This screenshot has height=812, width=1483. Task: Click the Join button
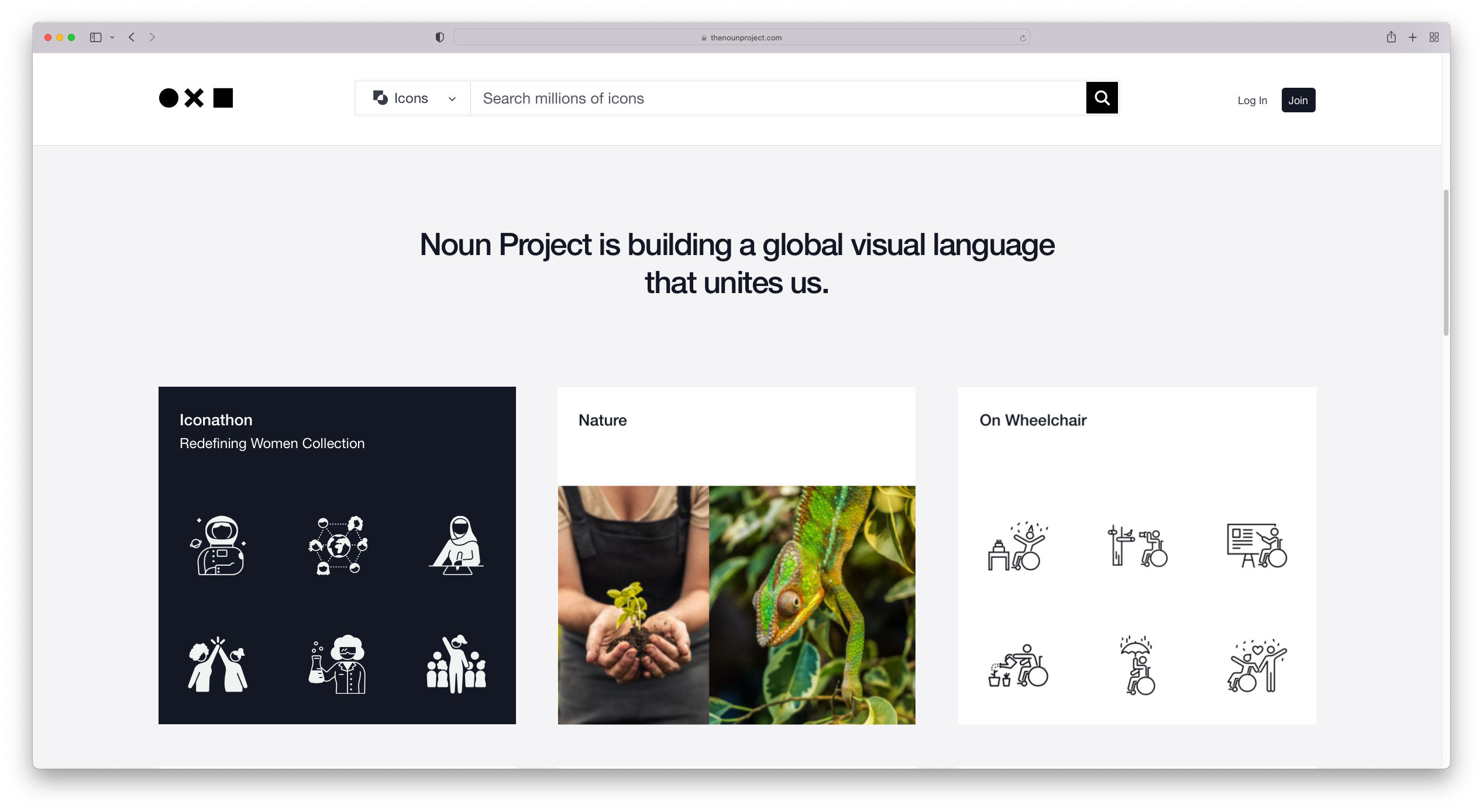coord(1298,100)
